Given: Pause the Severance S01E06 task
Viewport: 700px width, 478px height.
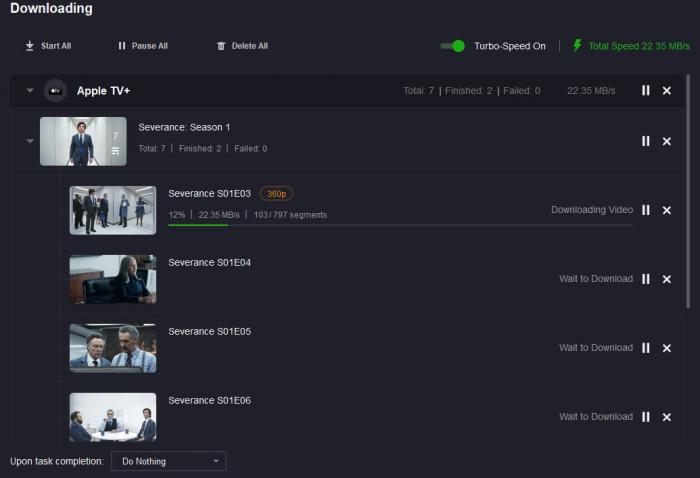Looking at the screenshot, I should [x=646, y=417].
